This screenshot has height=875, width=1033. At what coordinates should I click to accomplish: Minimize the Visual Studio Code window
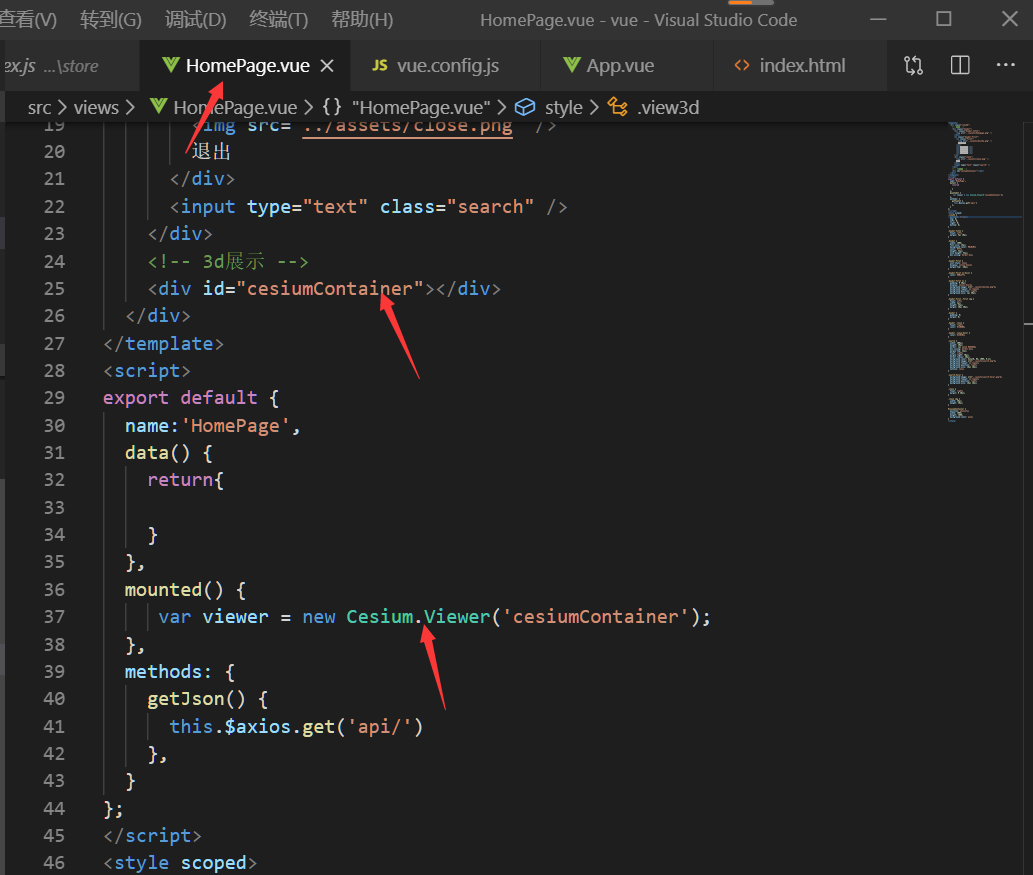click(878, 19)
